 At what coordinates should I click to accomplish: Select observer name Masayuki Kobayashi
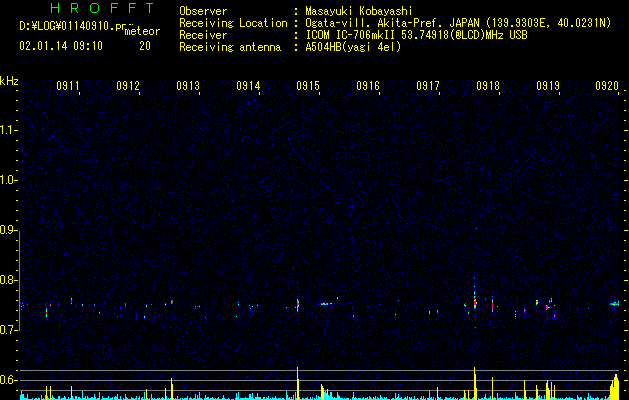pyautogui.click(x=359, y=11)
